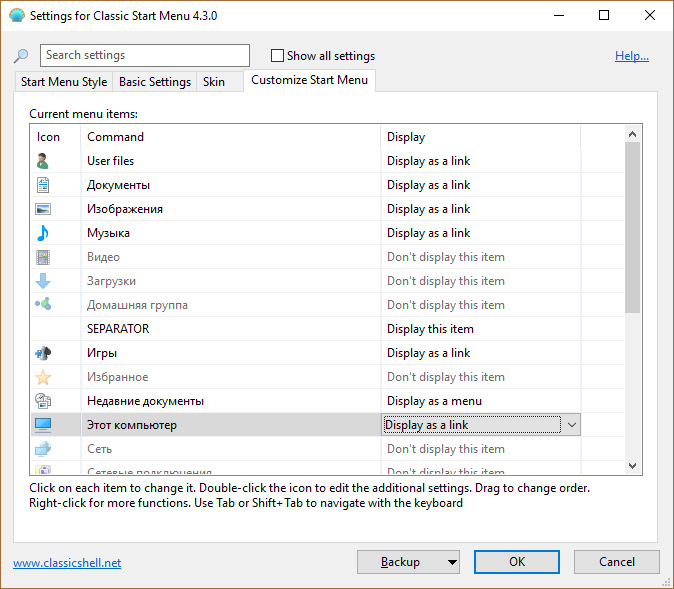Click the Видео film icon

(43, 257)
